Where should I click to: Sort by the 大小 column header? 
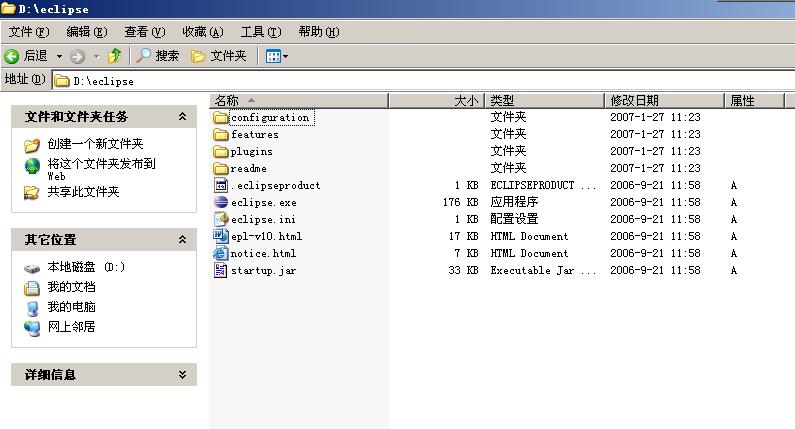click(x=437, y=100)
